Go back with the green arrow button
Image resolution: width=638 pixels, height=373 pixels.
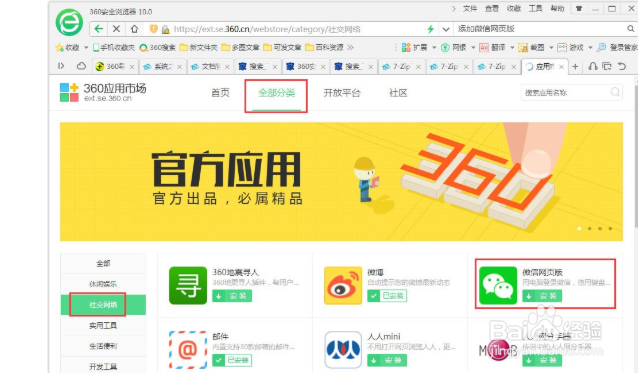98,29
